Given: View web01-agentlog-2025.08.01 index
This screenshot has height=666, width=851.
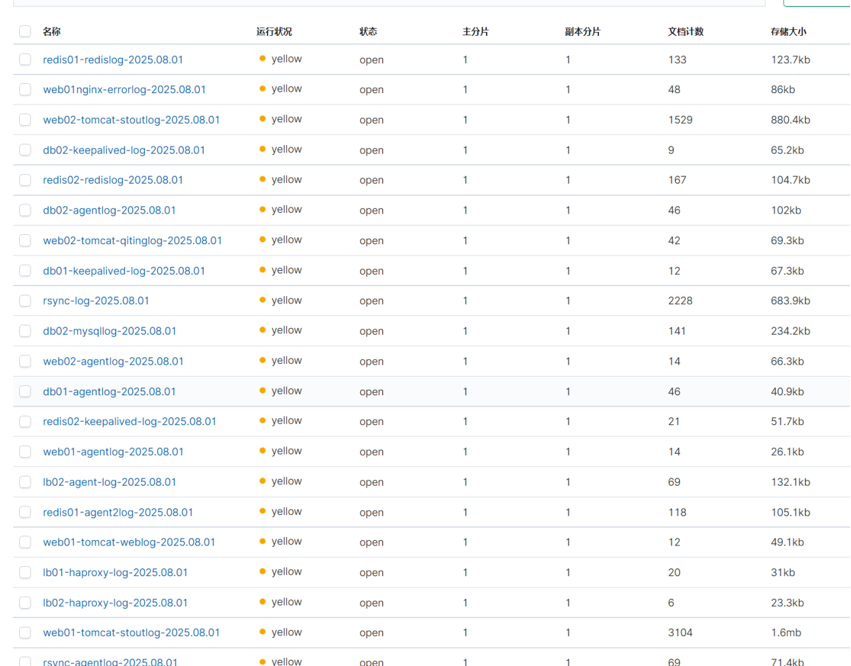Looking at the screenshot, I should point(113,452).
